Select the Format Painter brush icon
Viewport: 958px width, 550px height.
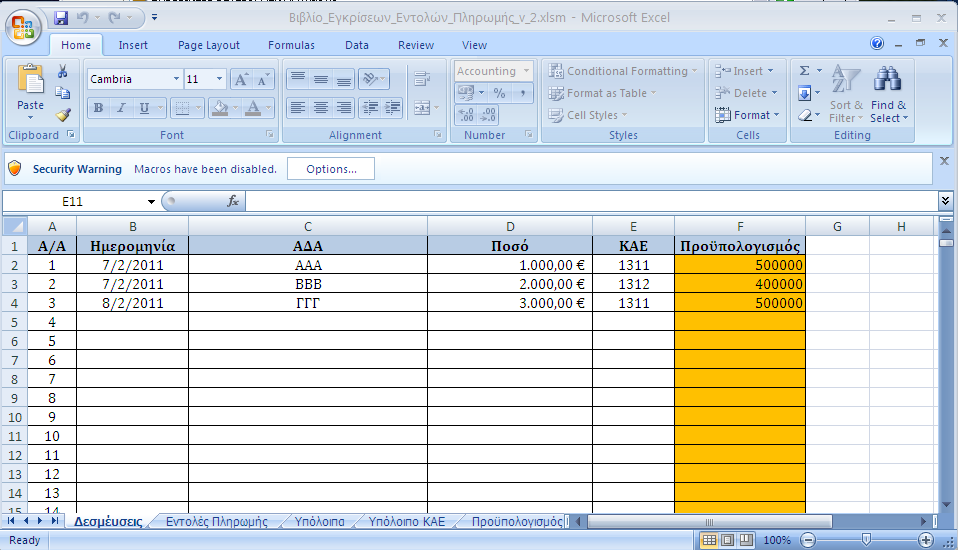tap(63, 115)
